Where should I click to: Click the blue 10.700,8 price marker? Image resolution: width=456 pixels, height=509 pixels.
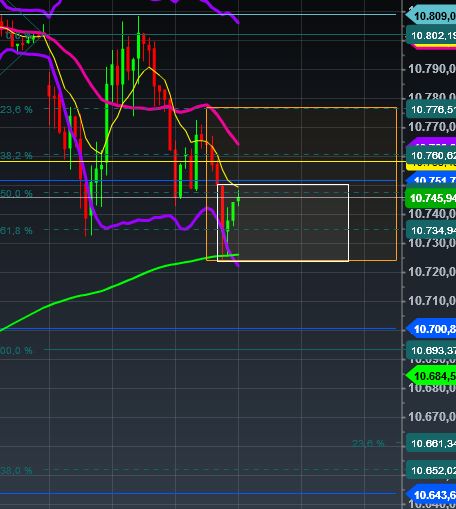(x=431, y=329)
